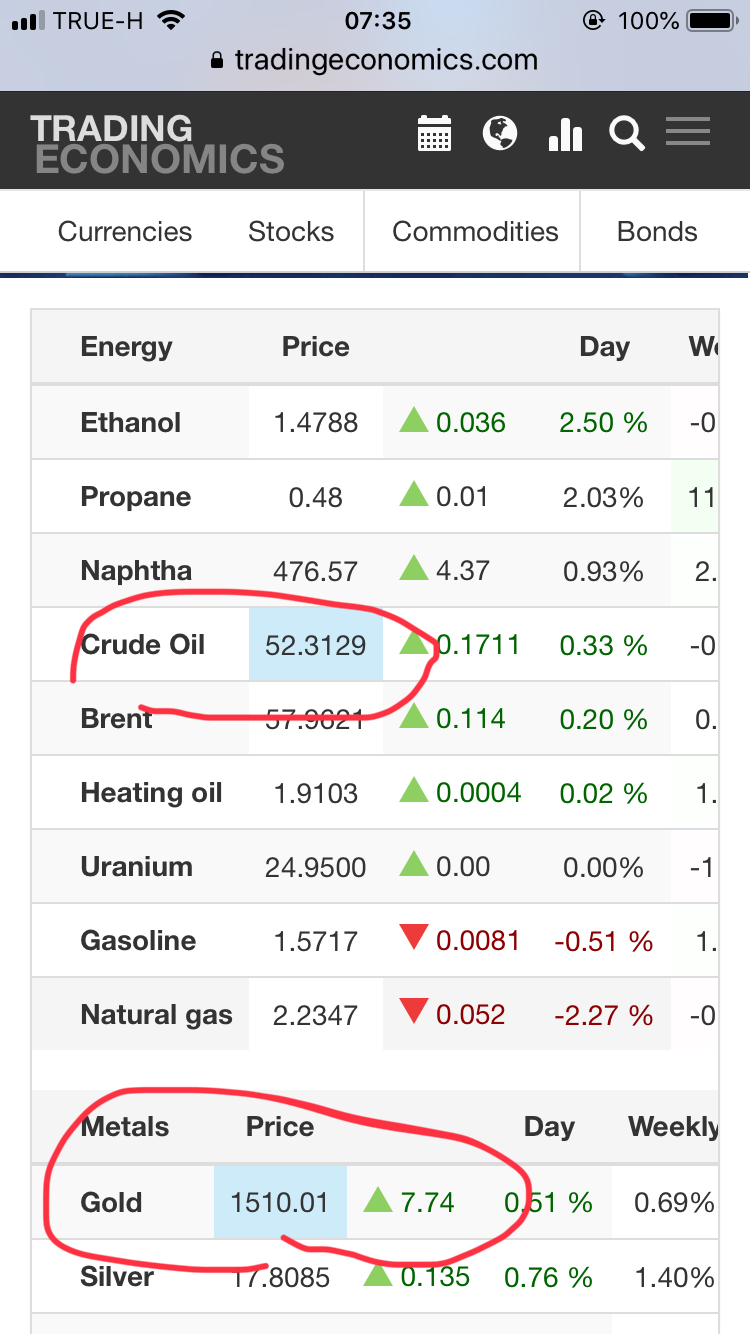Open the Commodities tab
The image size is (750, 1334).
pos(475,232)
